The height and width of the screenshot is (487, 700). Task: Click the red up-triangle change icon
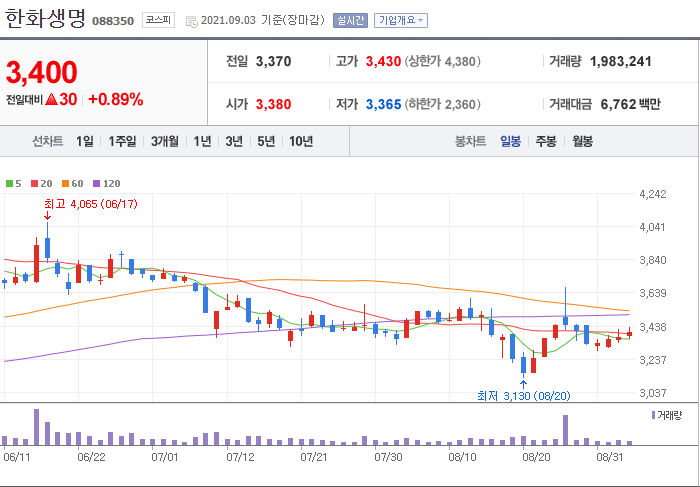(x=51, y=99)
